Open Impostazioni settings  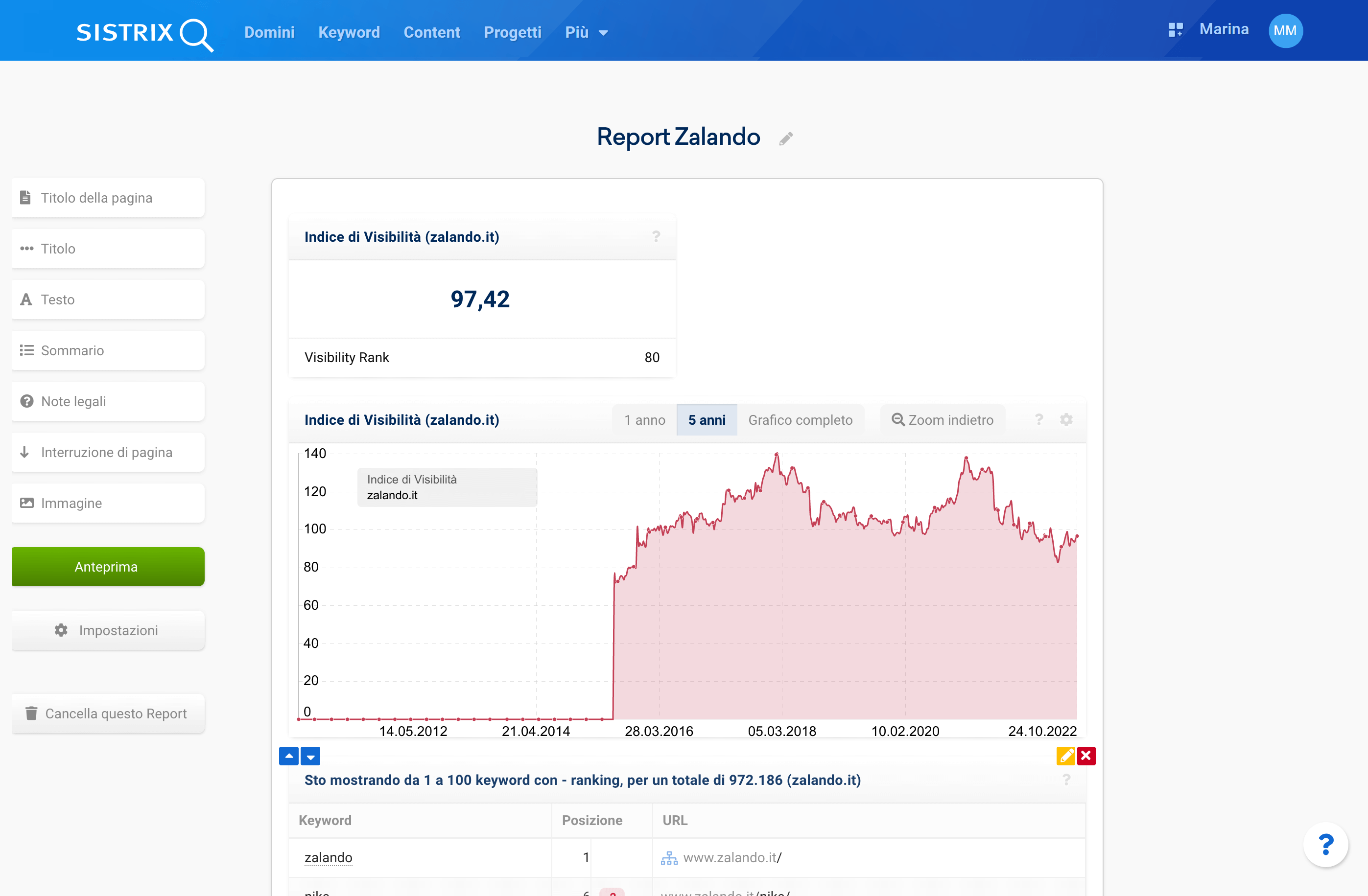pyautogui.click(x=108, y=630)
